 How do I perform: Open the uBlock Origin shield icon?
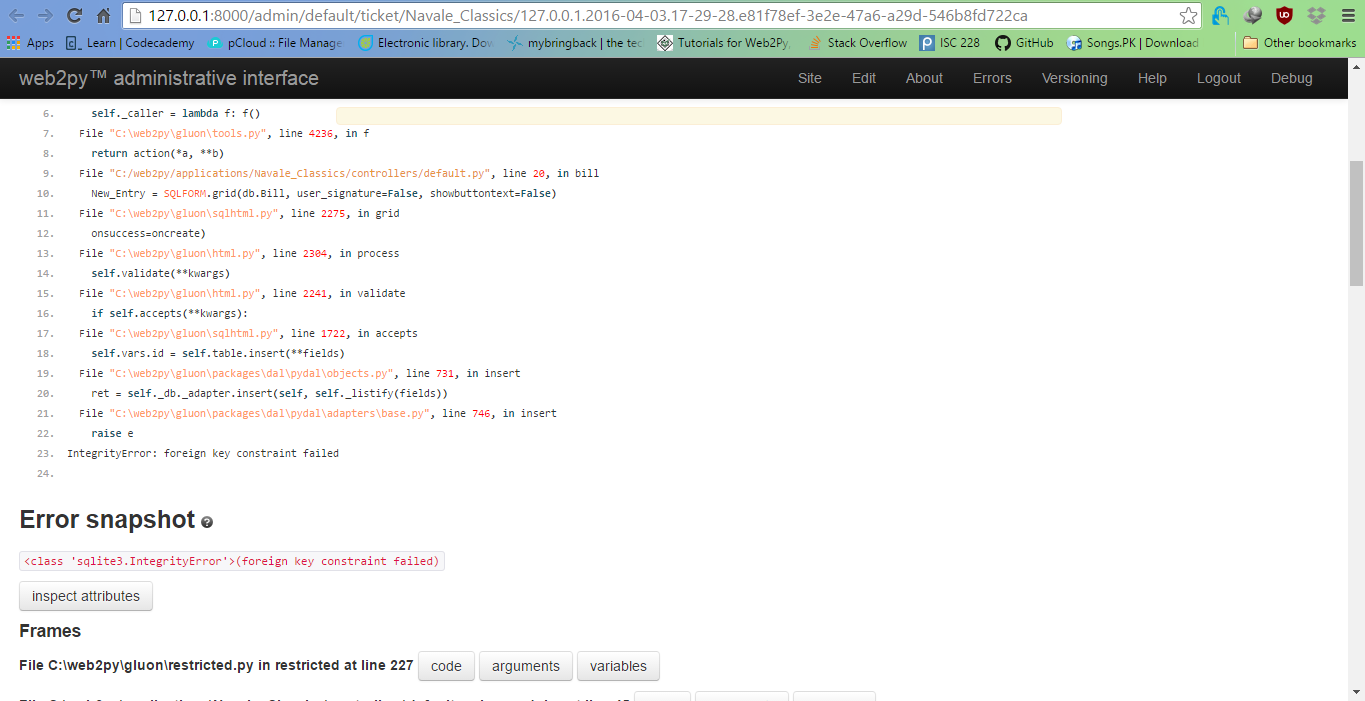click(x=1284, y=16)
